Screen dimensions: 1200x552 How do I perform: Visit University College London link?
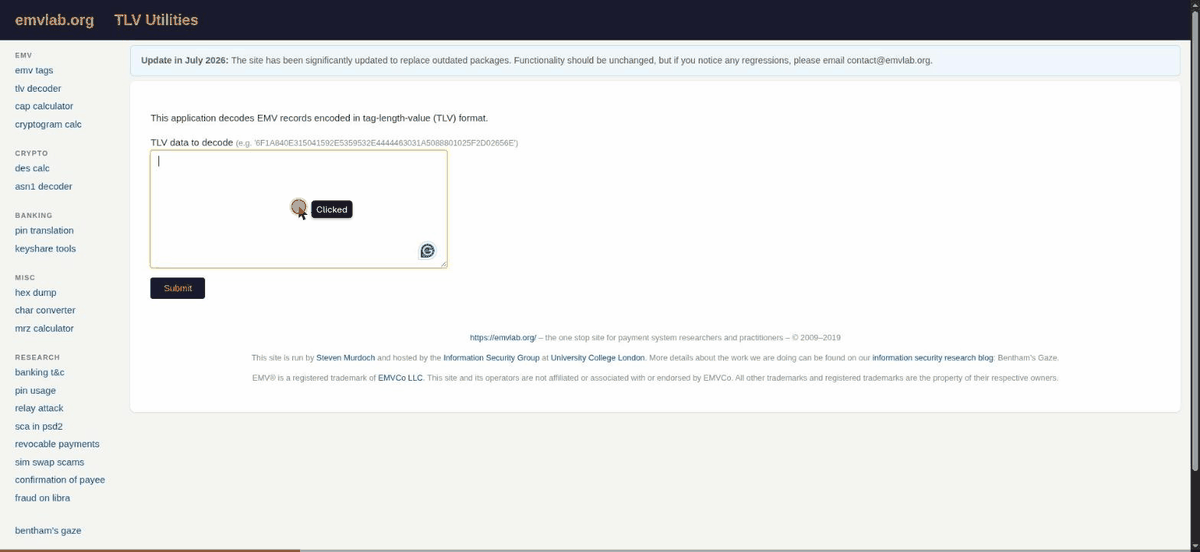coord(598,357)
